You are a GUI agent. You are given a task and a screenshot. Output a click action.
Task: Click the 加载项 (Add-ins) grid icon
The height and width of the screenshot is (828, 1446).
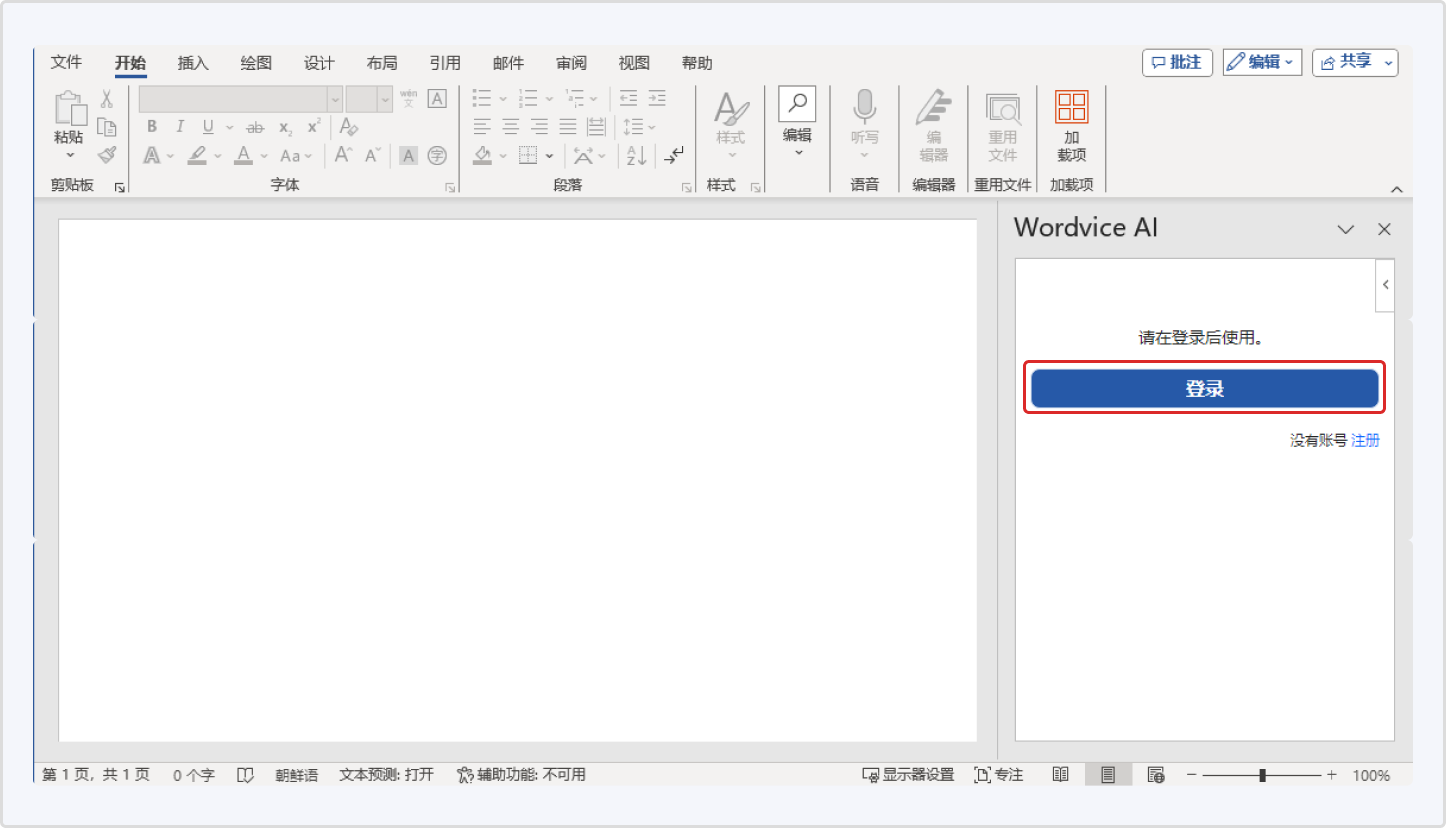click(1071, 107)
